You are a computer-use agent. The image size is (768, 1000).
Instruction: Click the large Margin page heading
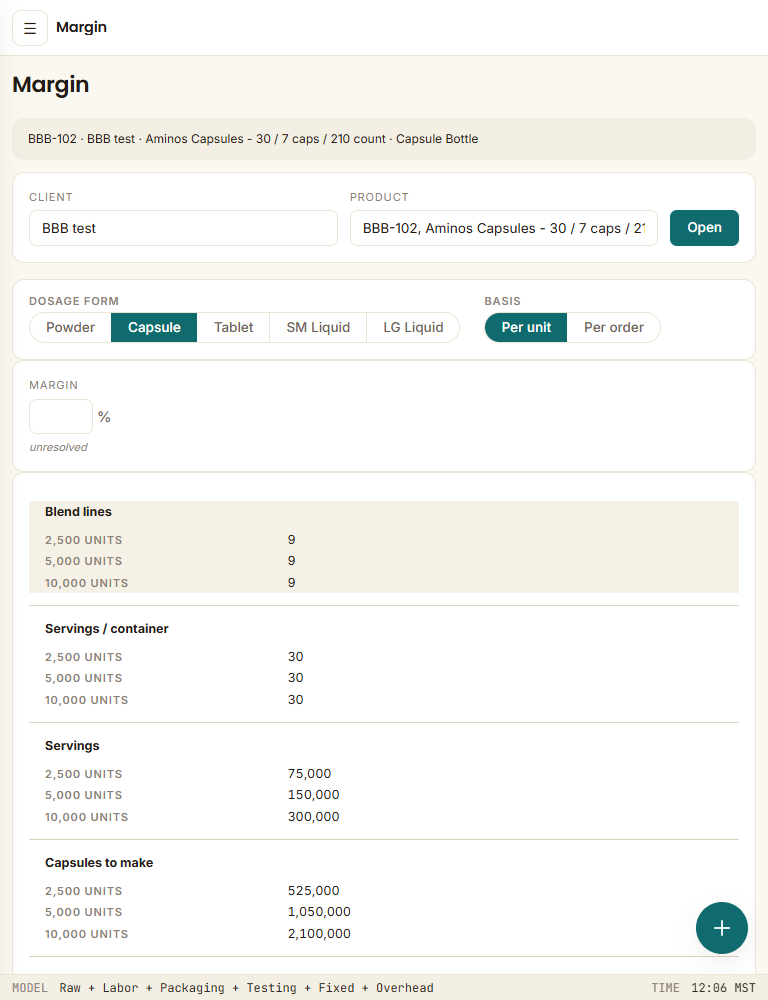point(50,85)
